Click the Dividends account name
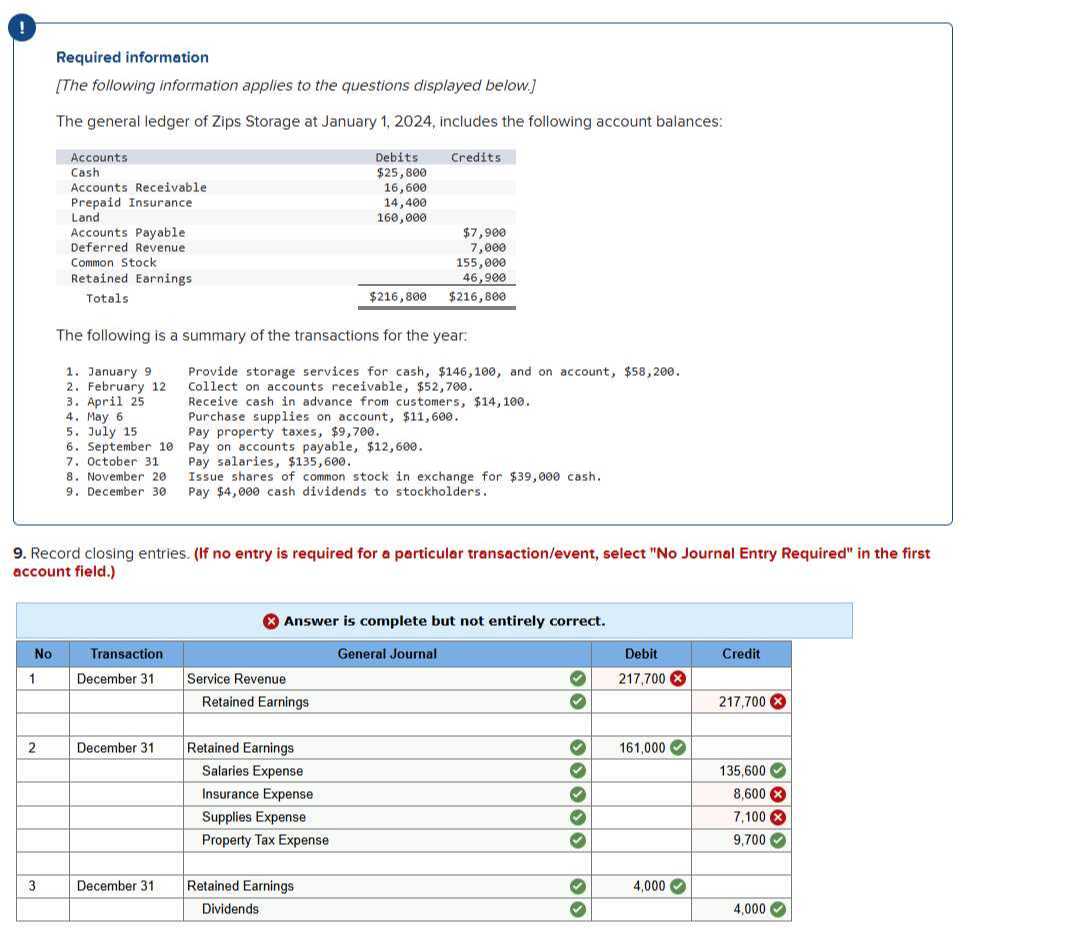This screenshot has height=941, width=1076. click(x=230, y=909)
